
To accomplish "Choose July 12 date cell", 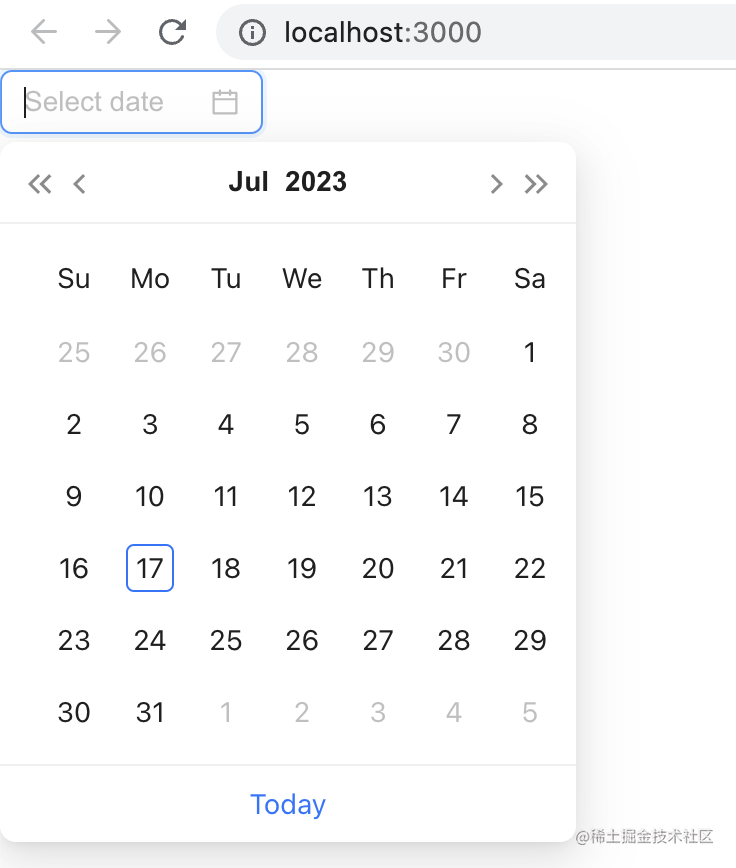I will click(302, 496).
